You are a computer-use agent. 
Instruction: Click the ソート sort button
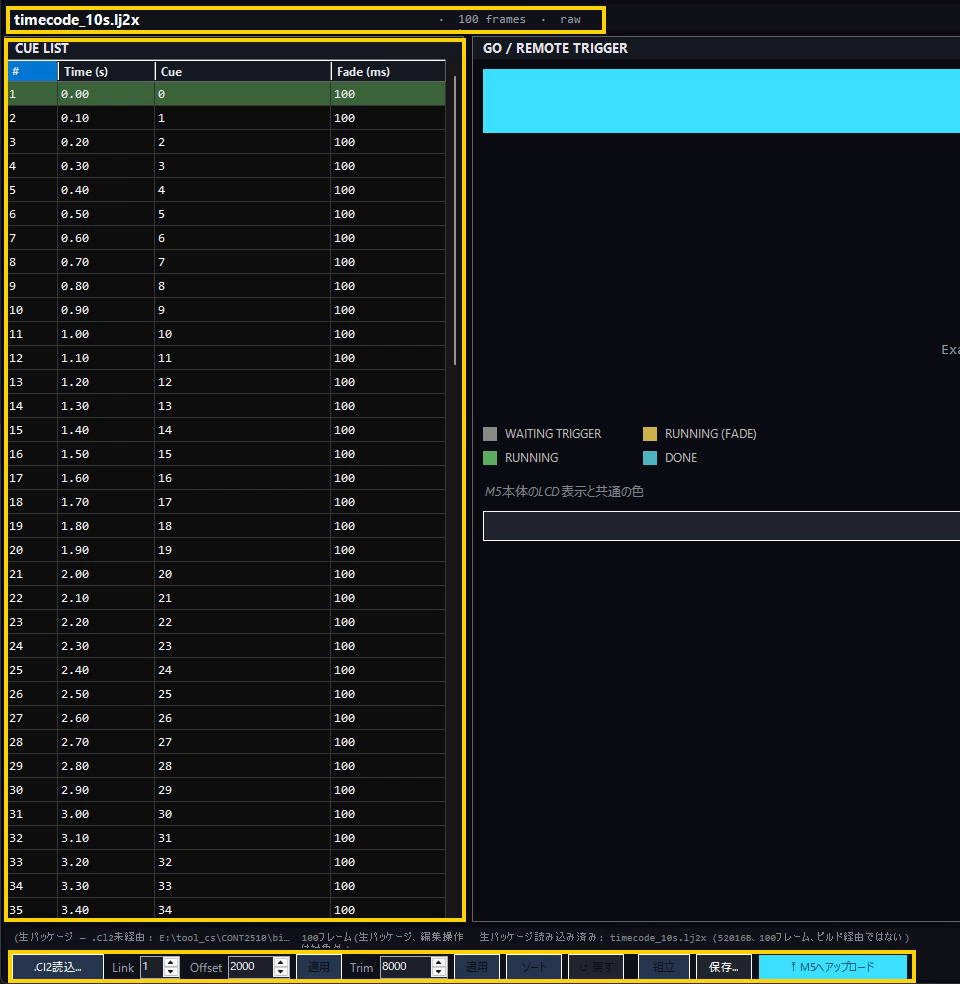point(534,967)
